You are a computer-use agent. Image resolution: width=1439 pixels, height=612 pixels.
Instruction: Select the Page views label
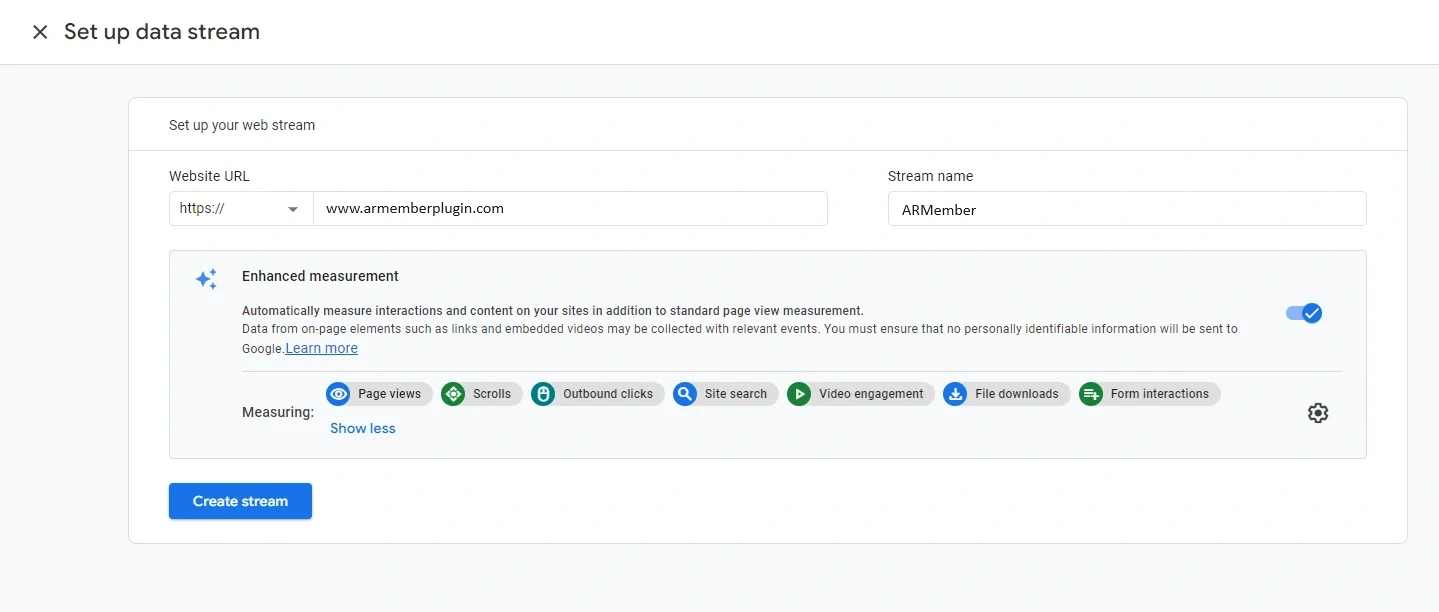pos(389,394)
